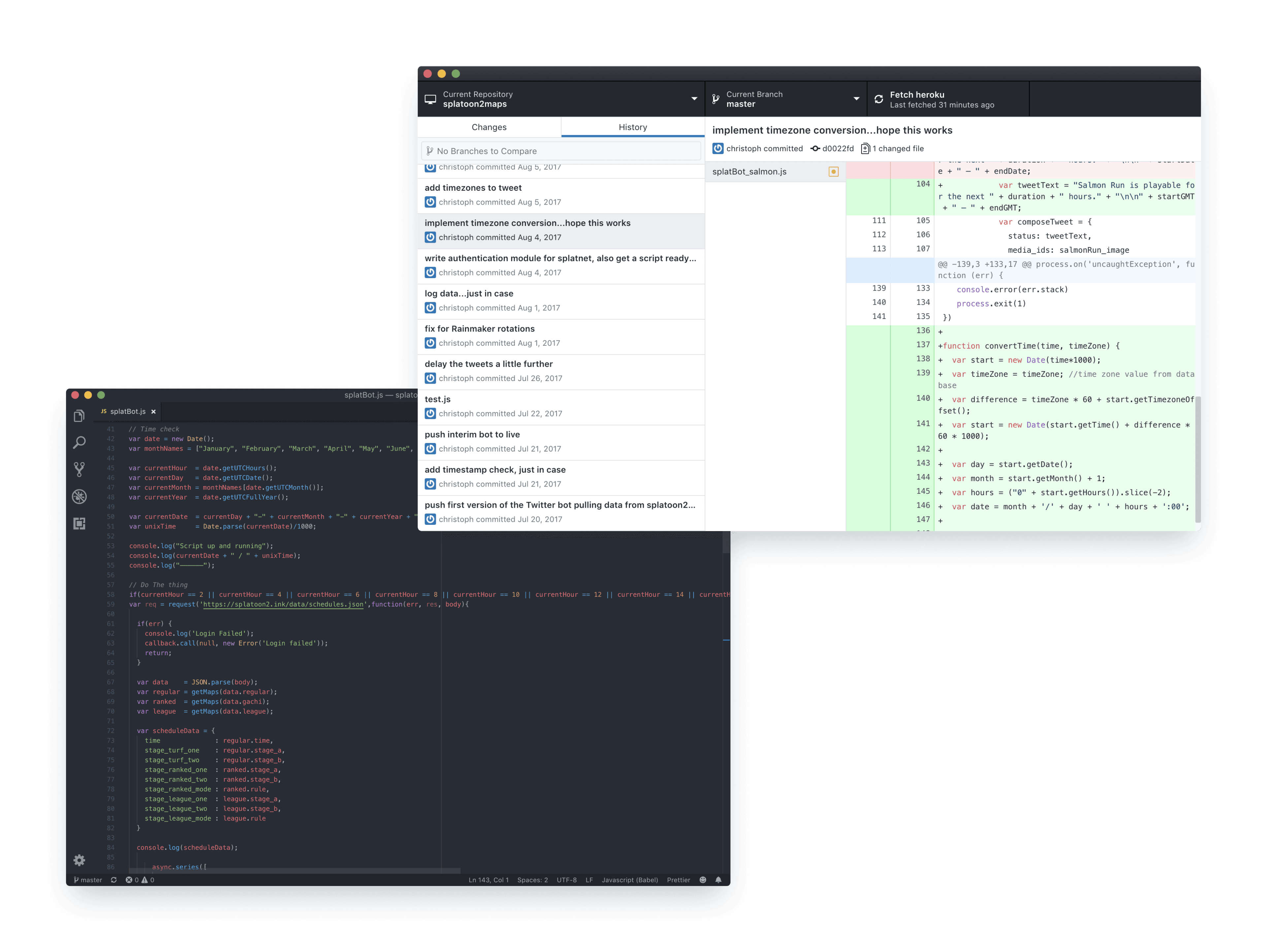The height and width of the screenshot is (952, 1267).
Task: Switch to the Changes tab
Action: click(x=489, y=127)
